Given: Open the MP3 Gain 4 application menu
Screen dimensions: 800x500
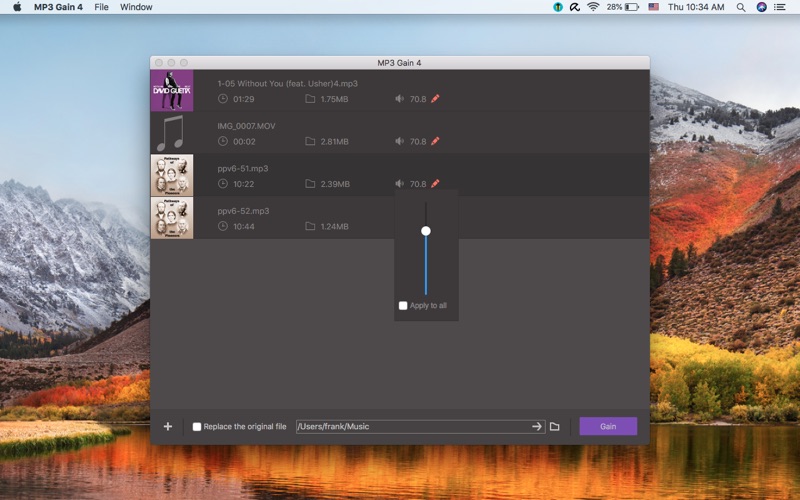Looking at the screenshot, I should pos(58,7).
